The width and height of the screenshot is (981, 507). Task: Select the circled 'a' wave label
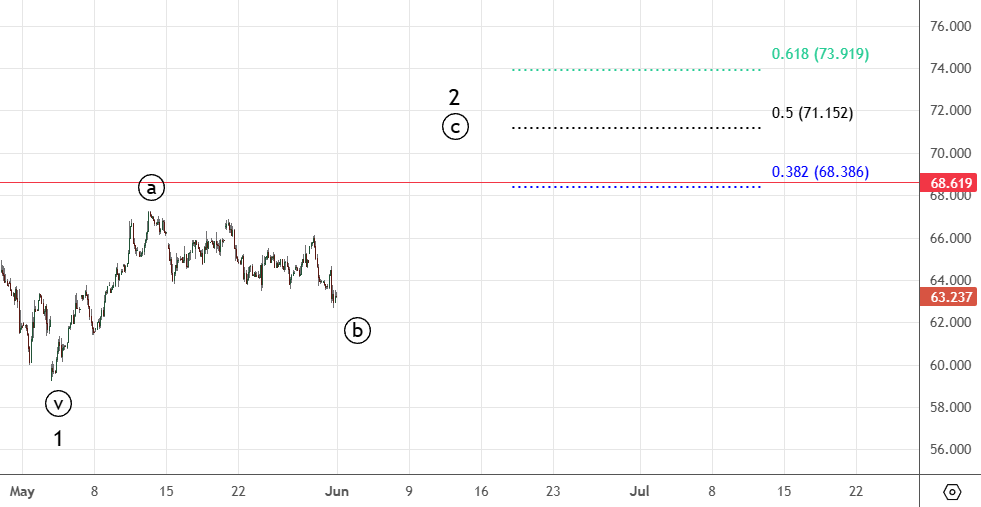[x=151, y=187]
